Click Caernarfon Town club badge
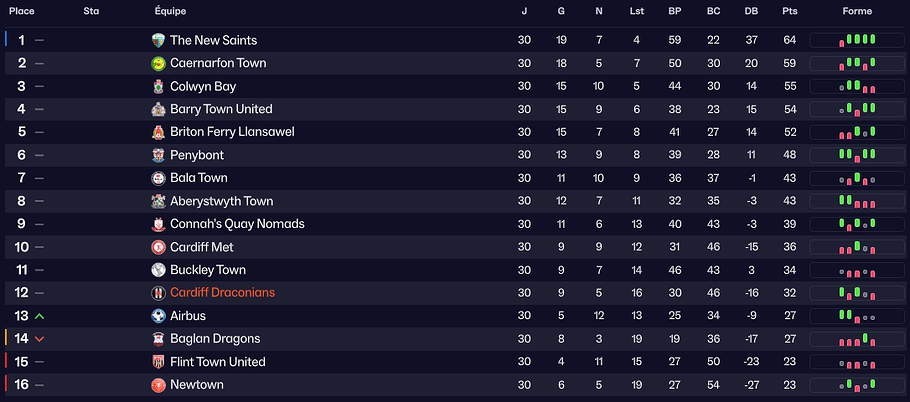The width and height of the screenshot is (910, 402). [x=158, y=63]
